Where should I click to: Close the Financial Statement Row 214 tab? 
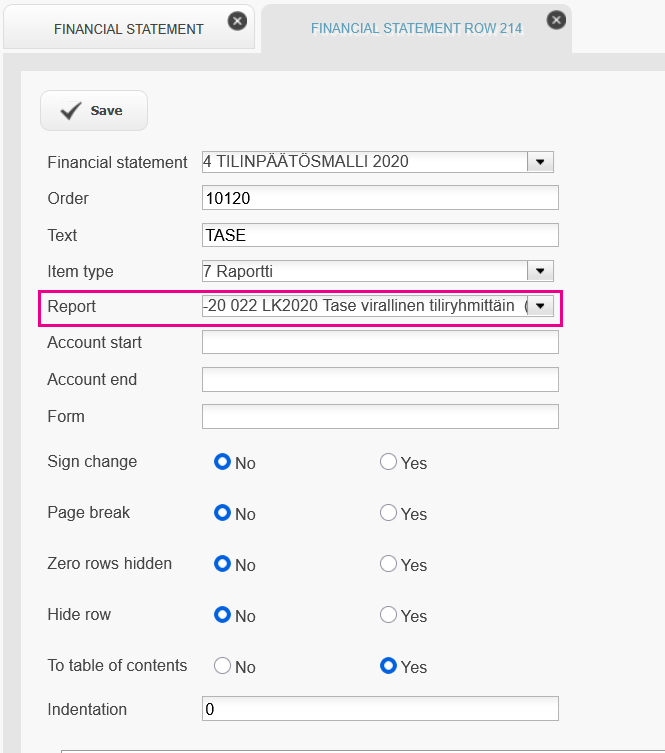(556, 20)
